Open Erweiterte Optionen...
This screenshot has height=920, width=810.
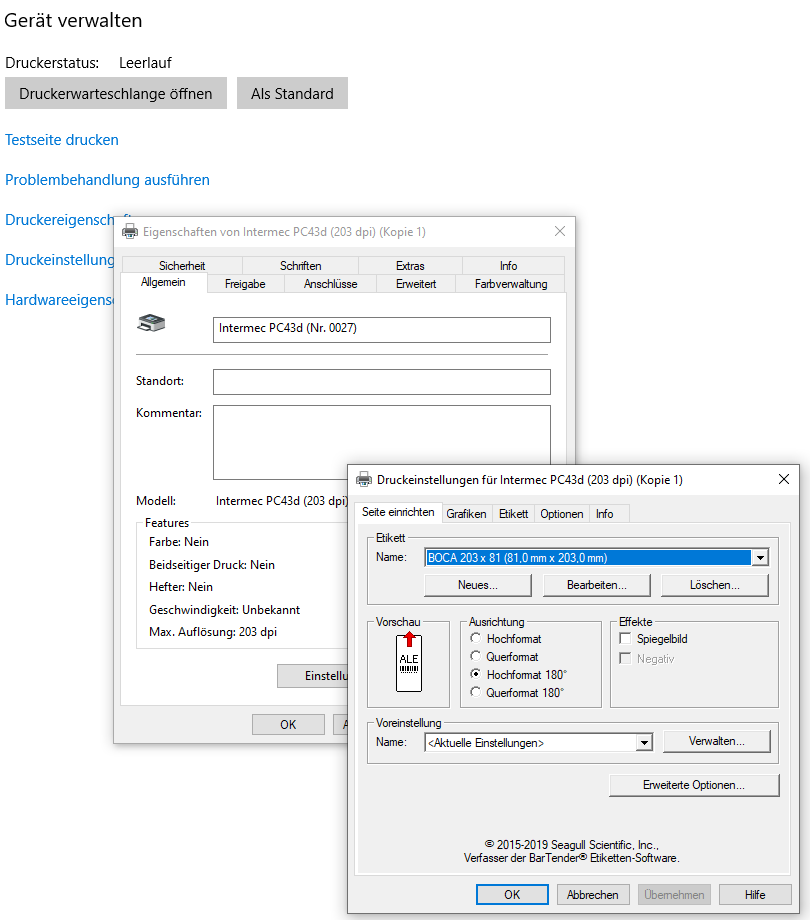[694, 785]
